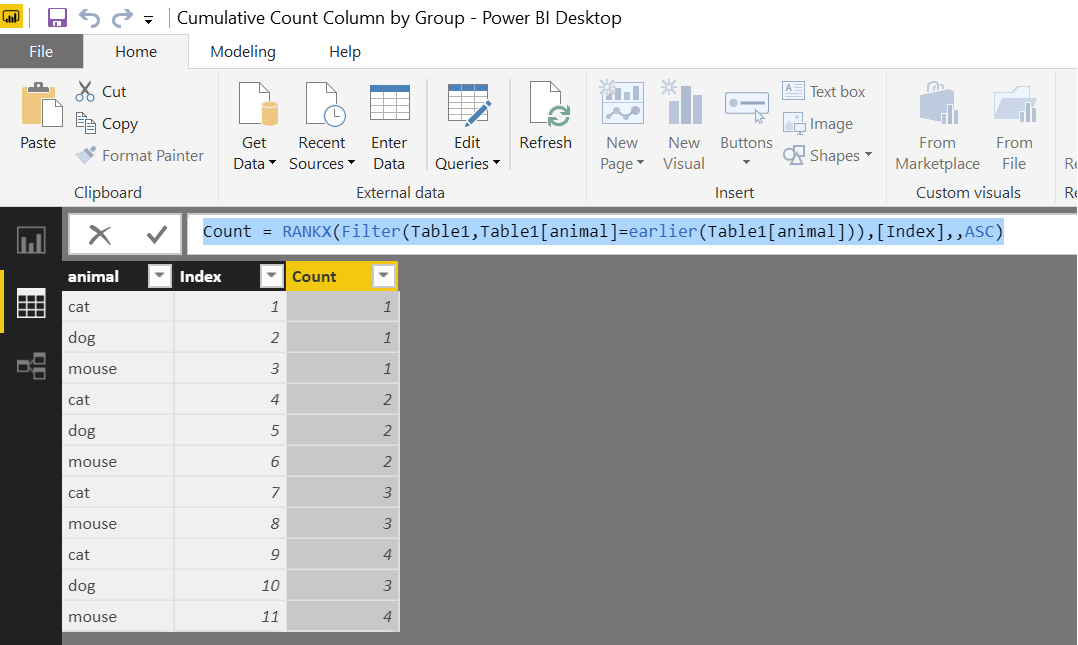Click the Index cell with value 9

tap(230, 554)
